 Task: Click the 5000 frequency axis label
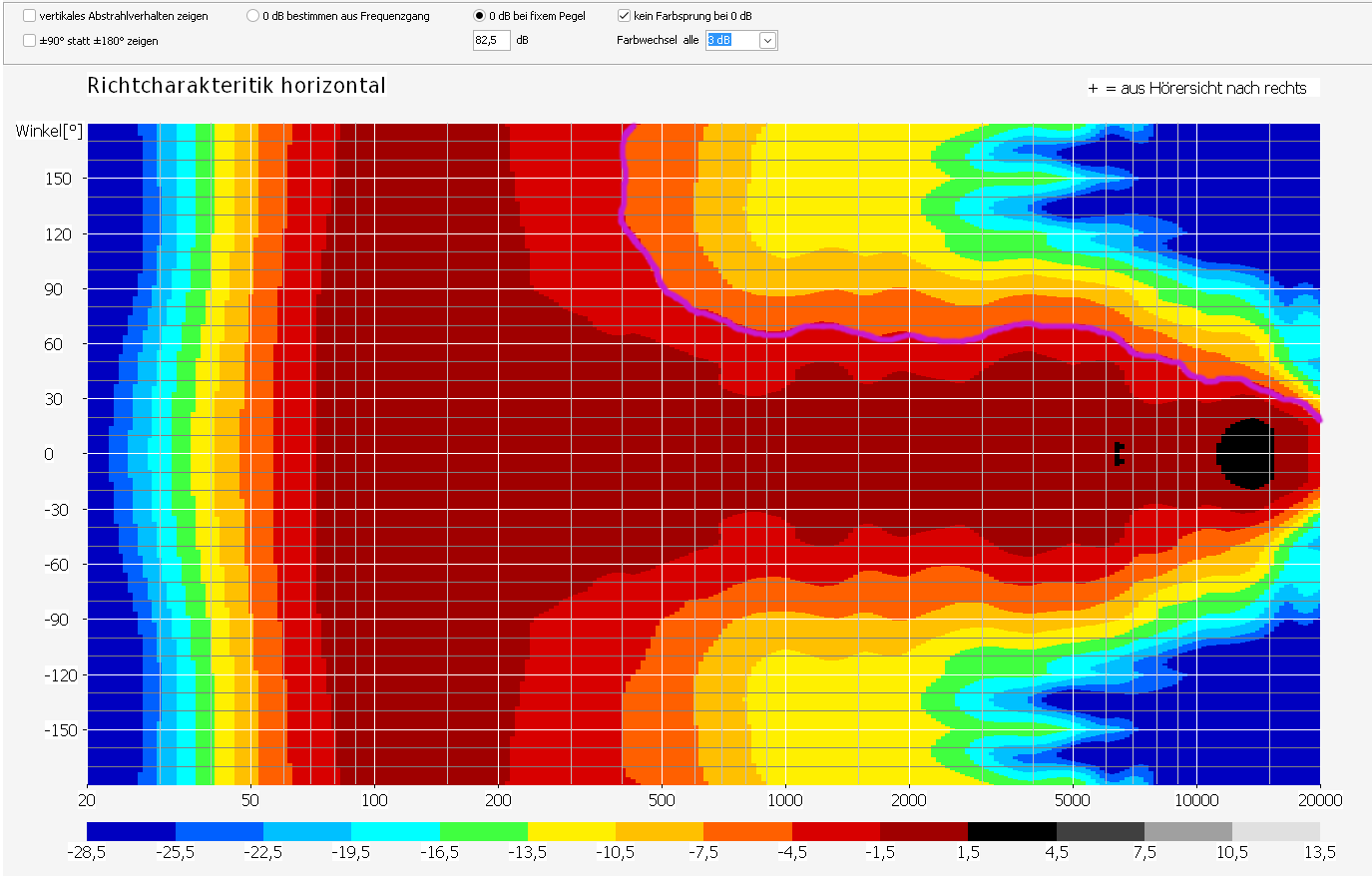click(x=1073, y=800)
